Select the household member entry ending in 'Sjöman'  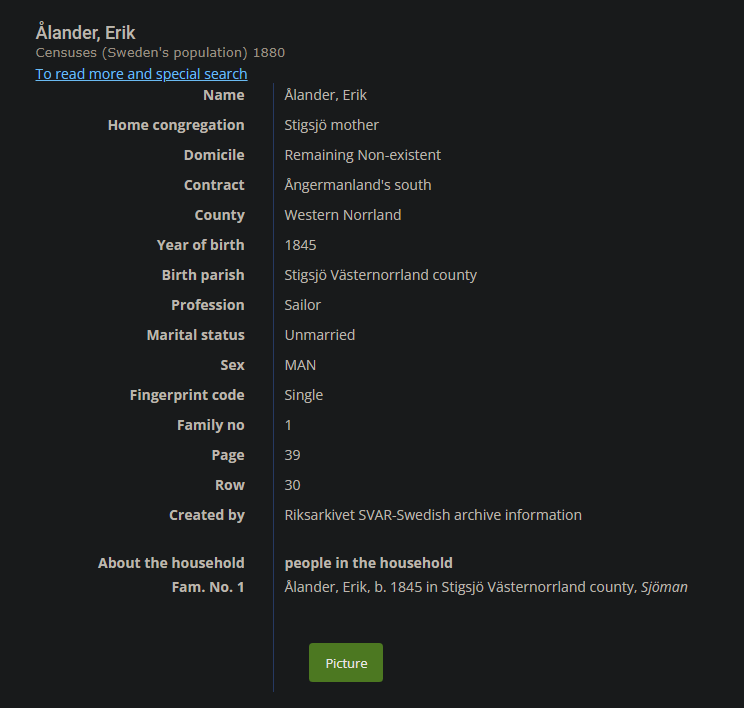pyautogui.click(x=486, y=587)
